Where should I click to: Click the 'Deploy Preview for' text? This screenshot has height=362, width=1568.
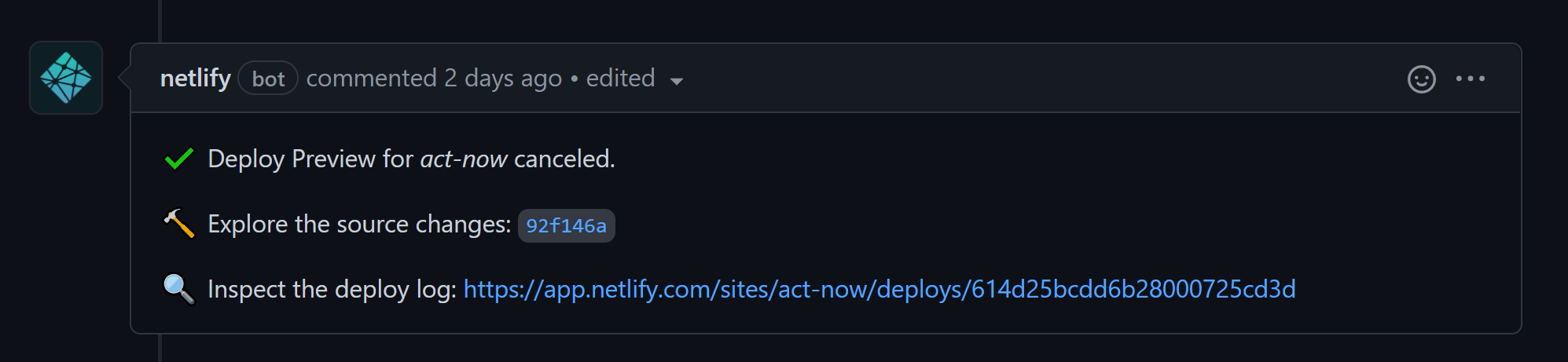click(310, 159)
